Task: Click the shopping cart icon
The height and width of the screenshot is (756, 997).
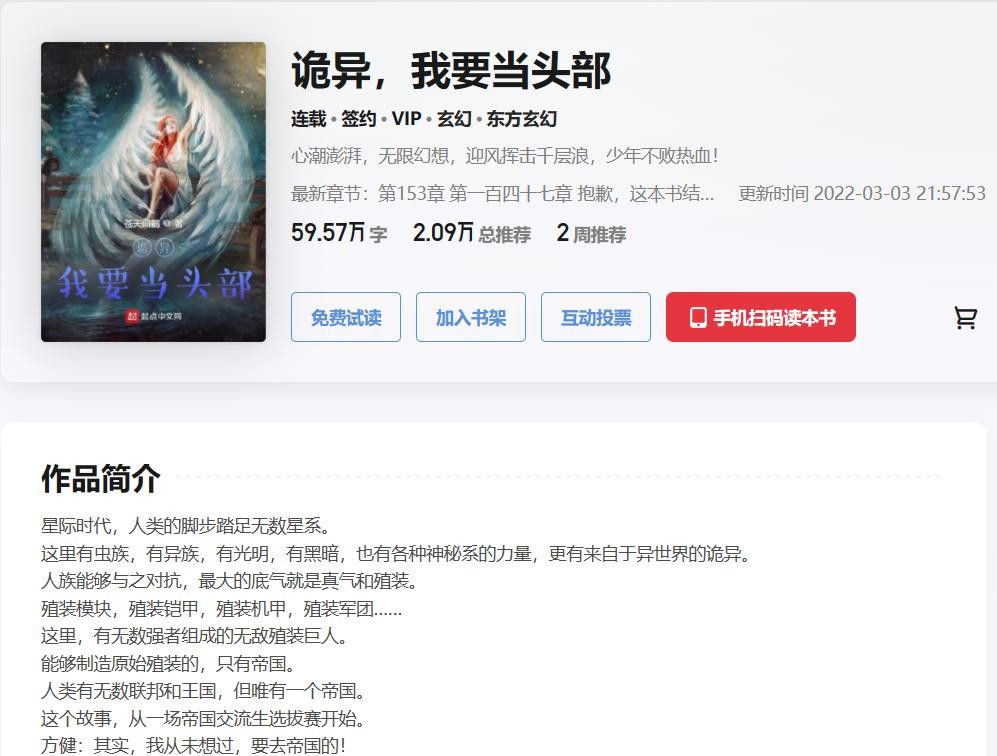Action: 965,317
